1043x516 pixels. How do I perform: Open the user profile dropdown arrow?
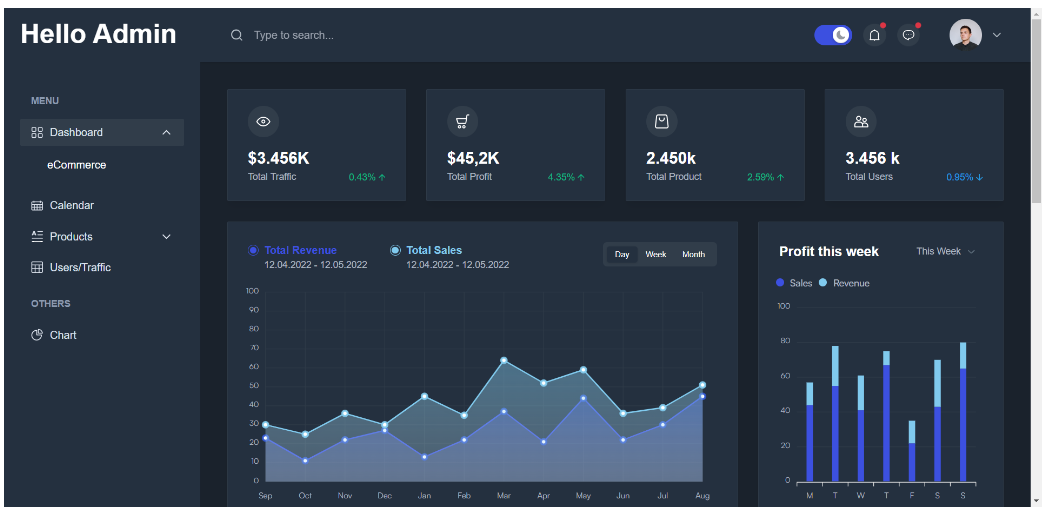(x=996, y=35)
